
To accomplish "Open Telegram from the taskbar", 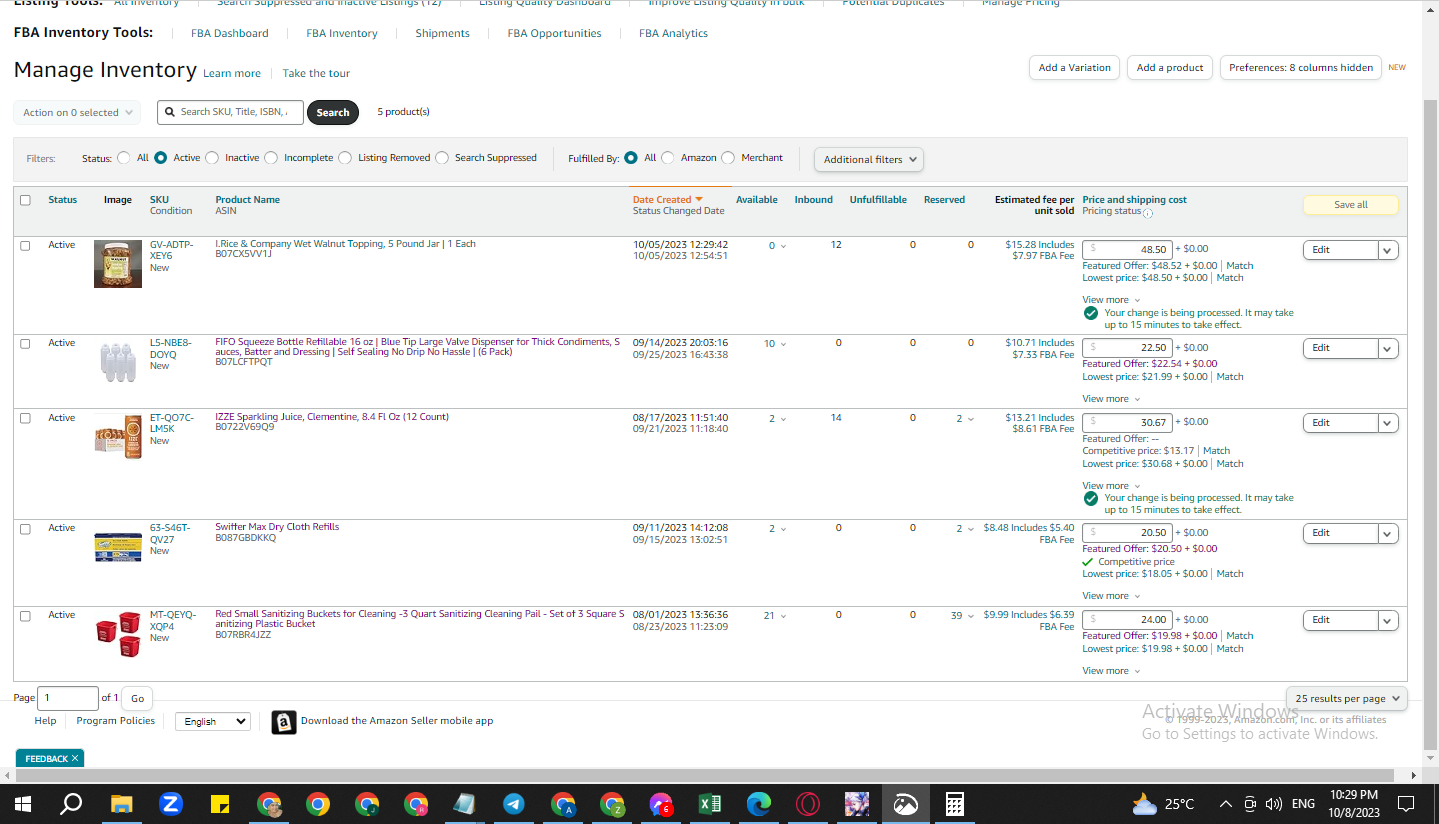I will click(514, 804).
